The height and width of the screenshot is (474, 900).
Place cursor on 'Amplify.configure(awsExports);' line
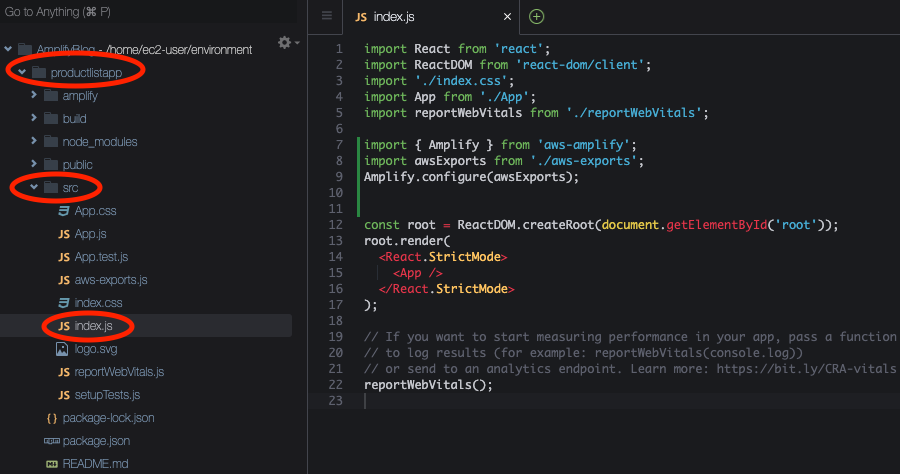pyautogui.click(x=471, y=177)
